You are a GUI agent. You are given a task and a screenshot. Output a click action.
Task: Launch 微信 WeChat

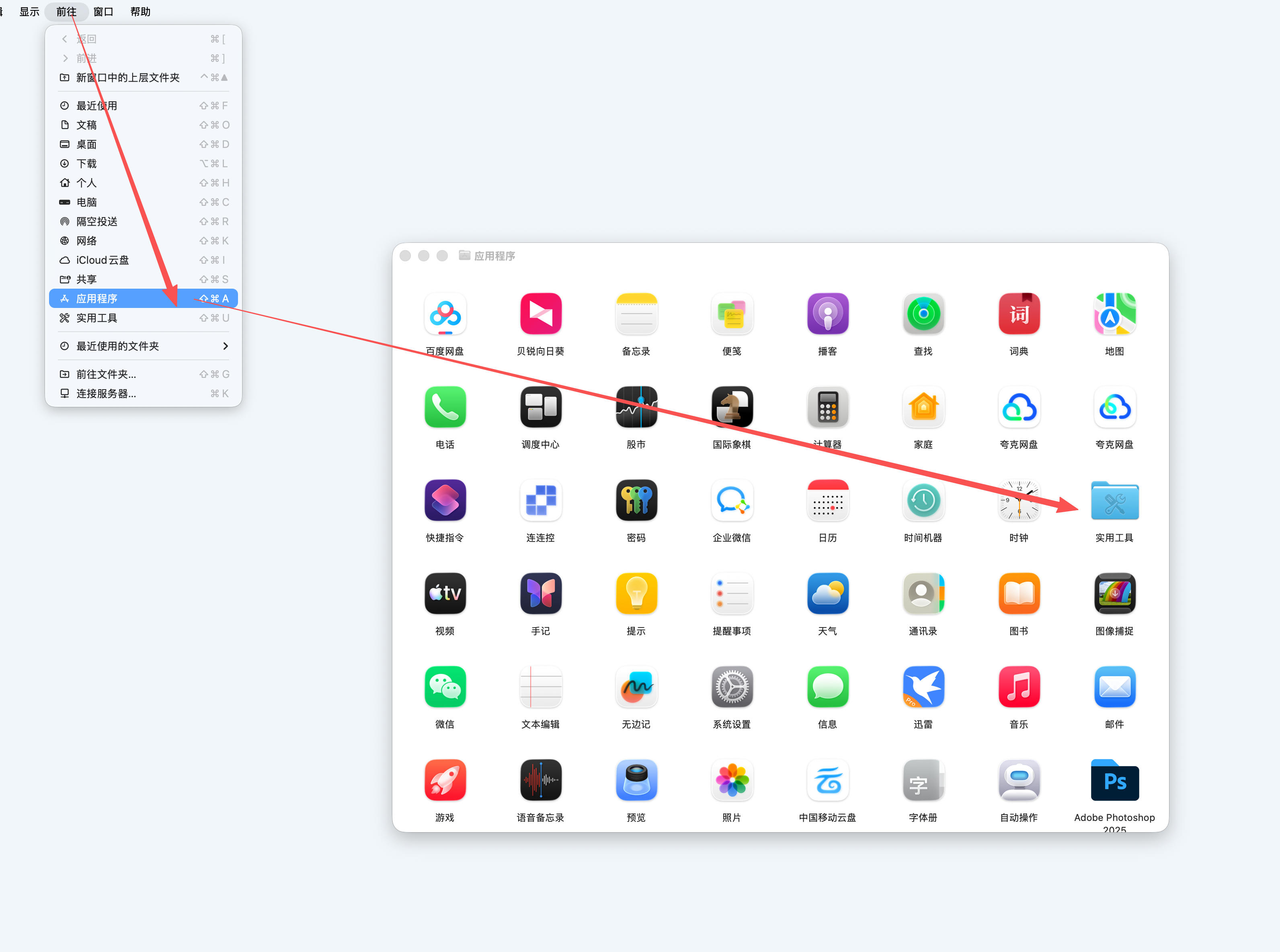tap(445, 687)
